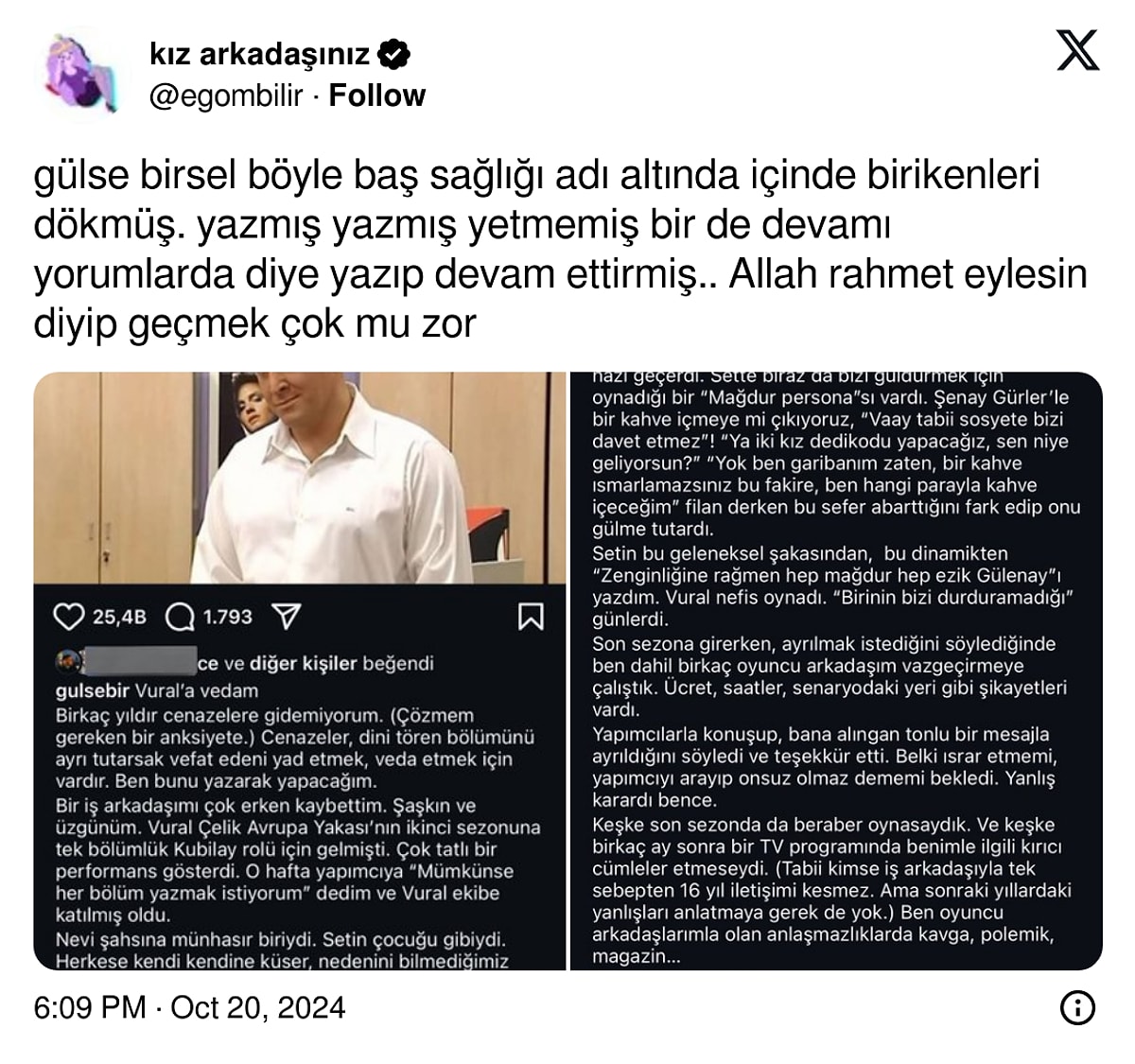Click the verified badge next to kız arkadaşınız

pos(393,54)
